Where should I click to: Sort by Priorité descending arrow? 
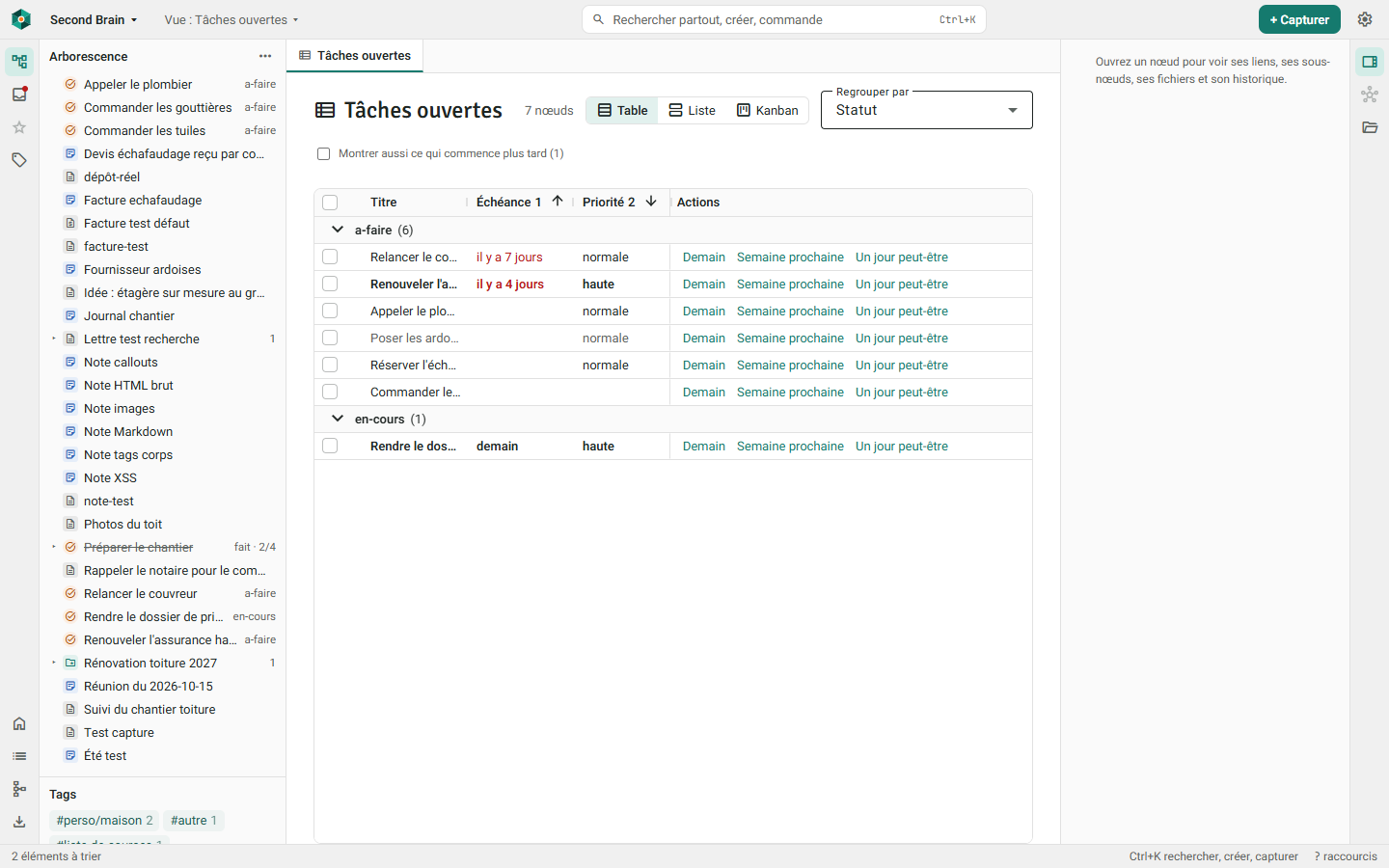point(651,202)
